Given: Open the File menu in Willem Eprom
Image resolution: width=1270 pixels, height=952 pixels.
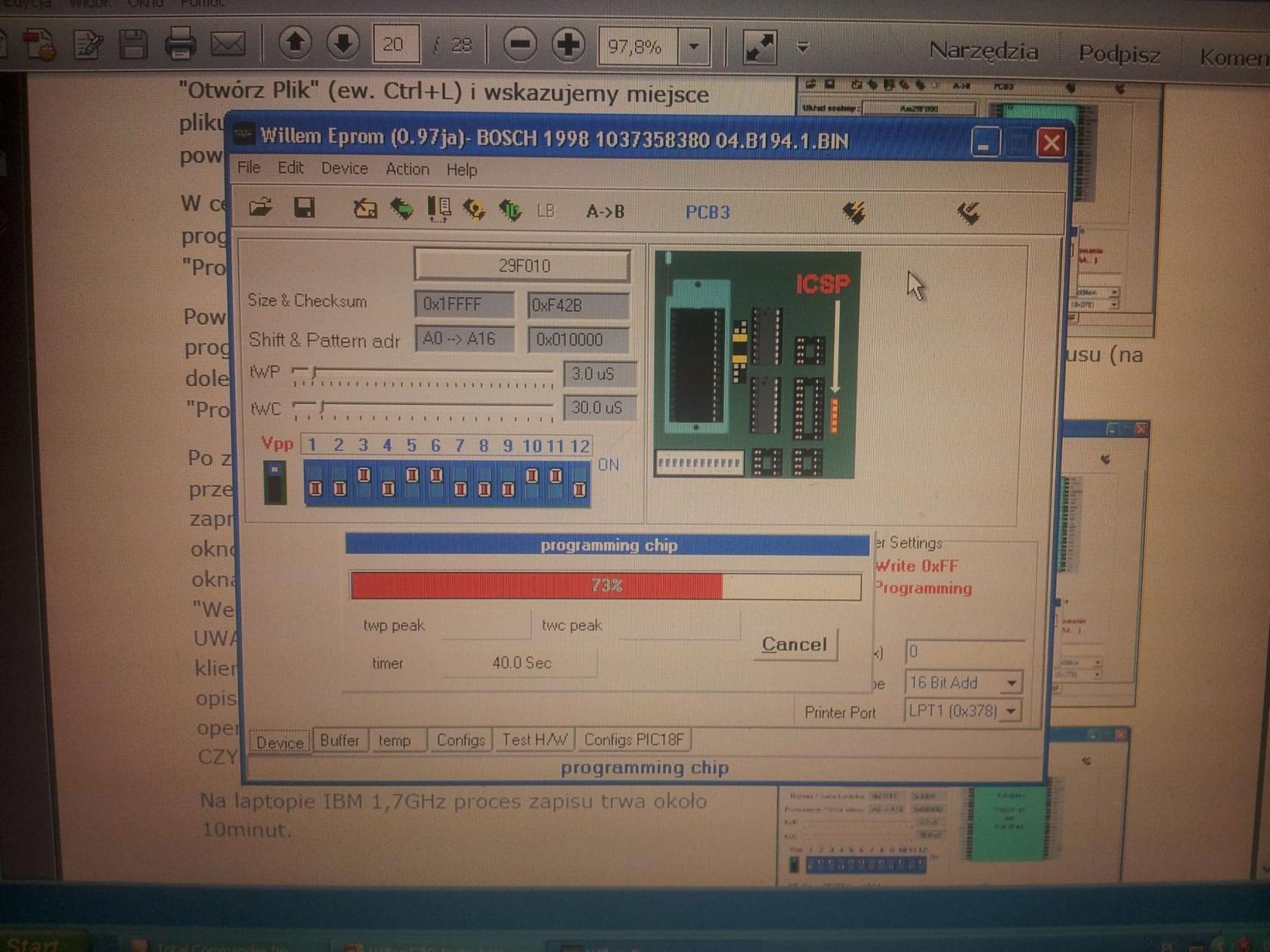Looking at the screenshot, I should [249, 167].
